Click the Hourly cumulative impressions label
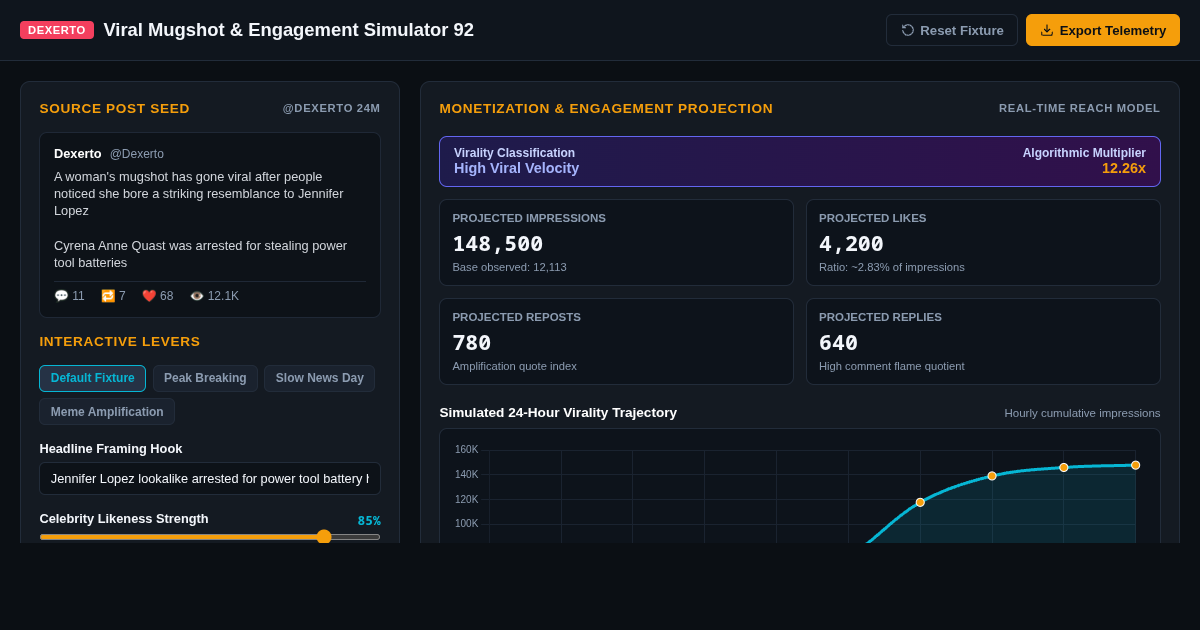Viewport: 1200px width, 630px height. (1082, 413)
